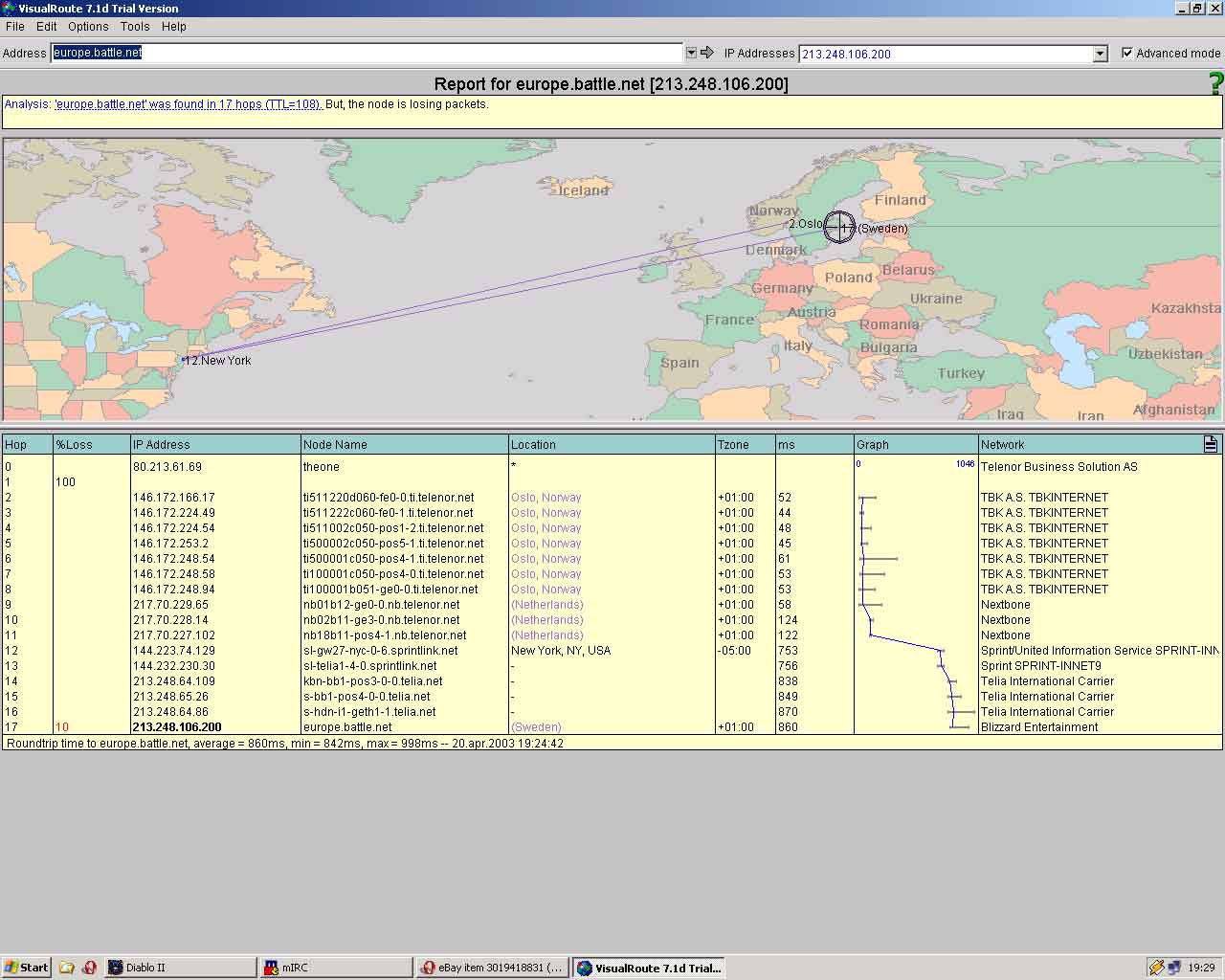Viewport: 1225px width, 980px height.
Task: Open the Options menu
Action: pyautogui.click(x=88, y=27)
